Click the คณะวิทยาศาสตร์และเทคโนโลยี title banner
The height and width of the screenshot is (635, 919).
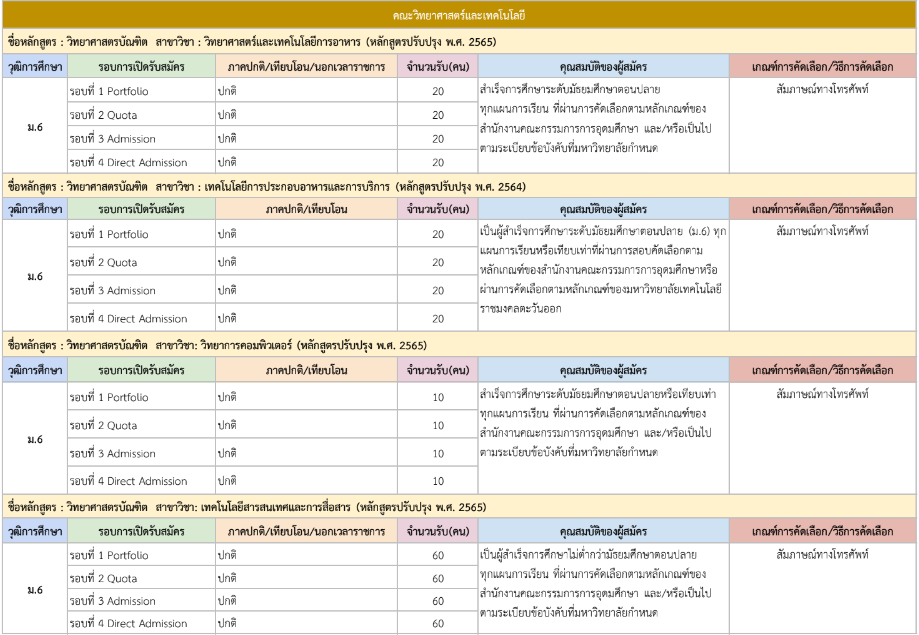pos(459,16)
